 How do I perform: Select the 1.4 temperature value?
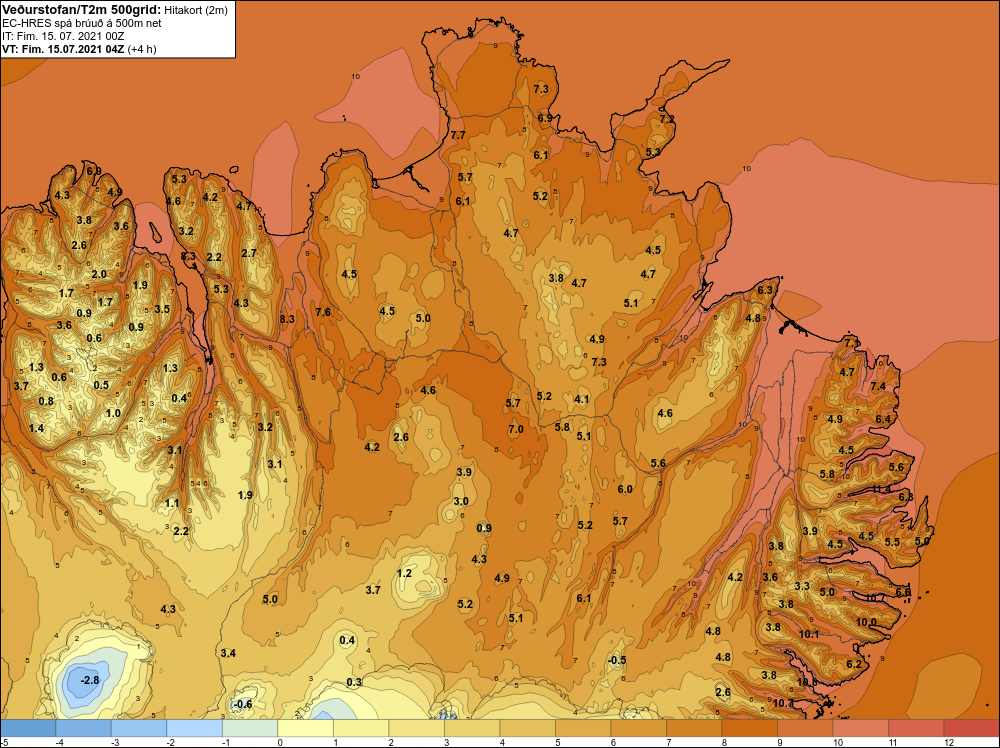coord(36,428)
